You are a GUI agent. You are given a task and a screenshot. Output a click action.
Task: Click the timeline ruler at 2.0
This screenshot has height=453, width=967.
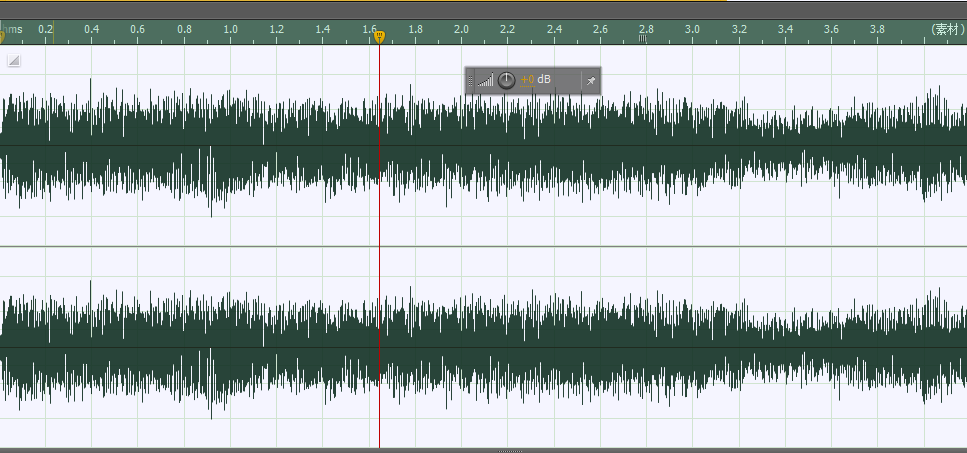[x=461, y=31]
